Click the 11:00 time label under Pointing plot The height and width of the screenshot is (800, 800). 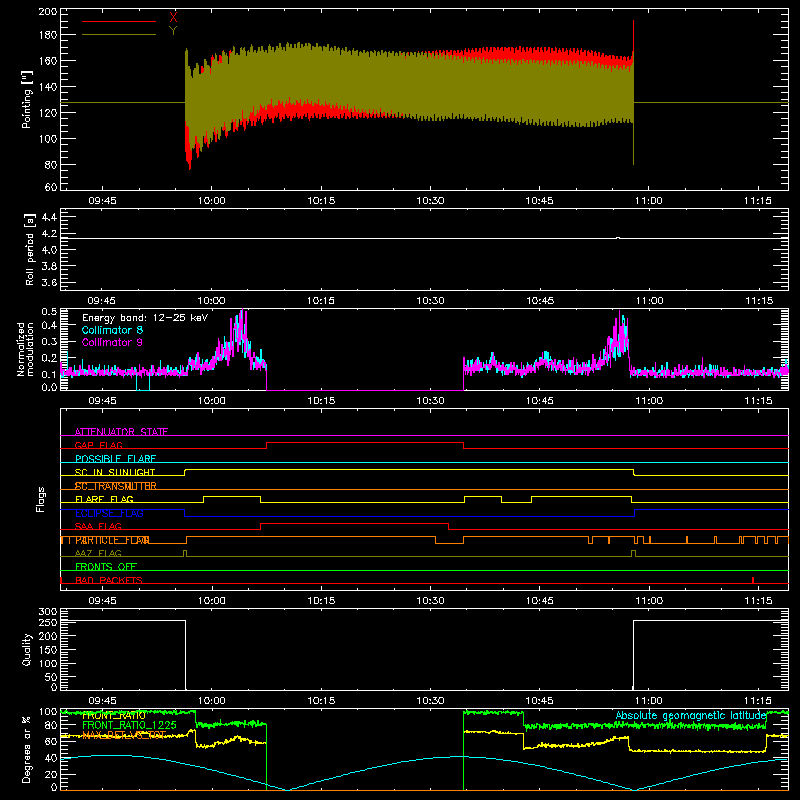tap(648, 201)
